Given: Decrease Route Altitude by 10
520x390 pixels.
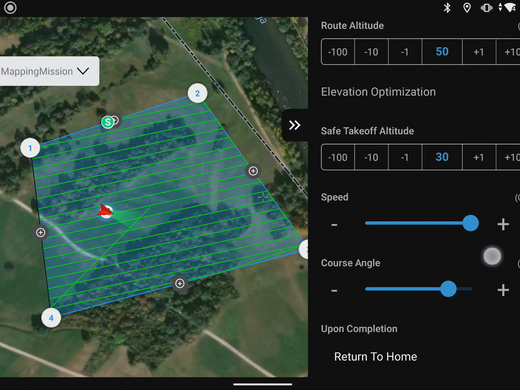Looking at the screenshot, I should (x=371, y=52).
